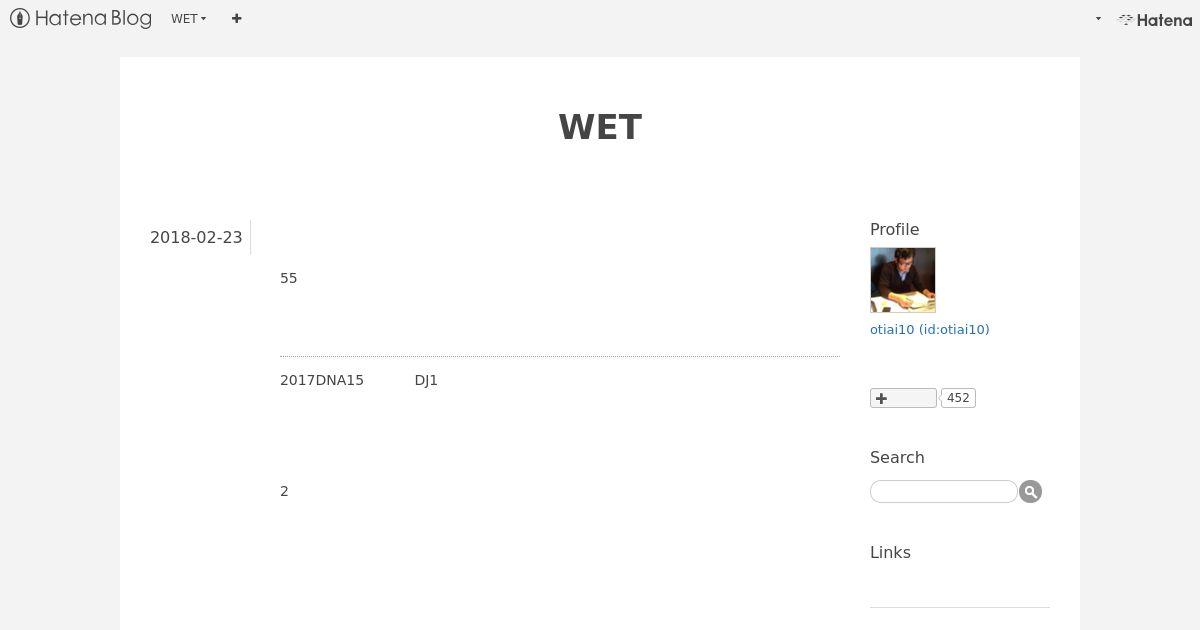This screenshot has height=630, width=1200.
Task: Check the 452 subscriber count badge
Action: click(958, 398)
